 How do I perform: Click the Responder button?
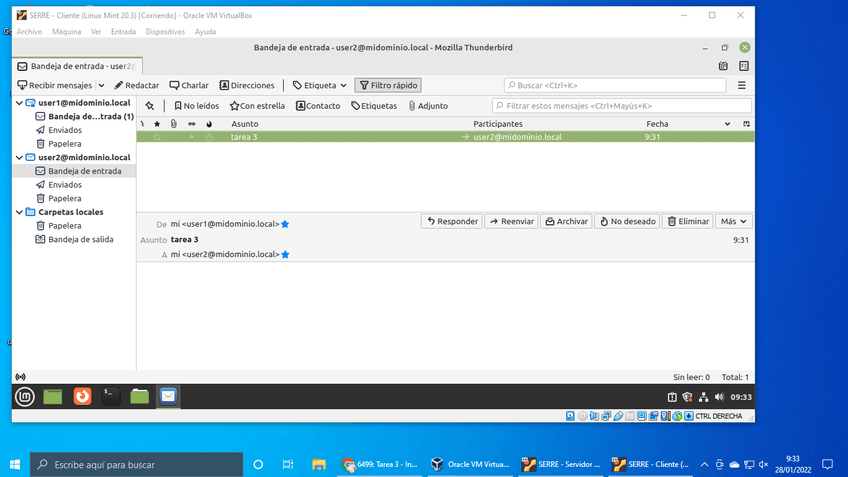pyautogui.click(x=452, y=221)
